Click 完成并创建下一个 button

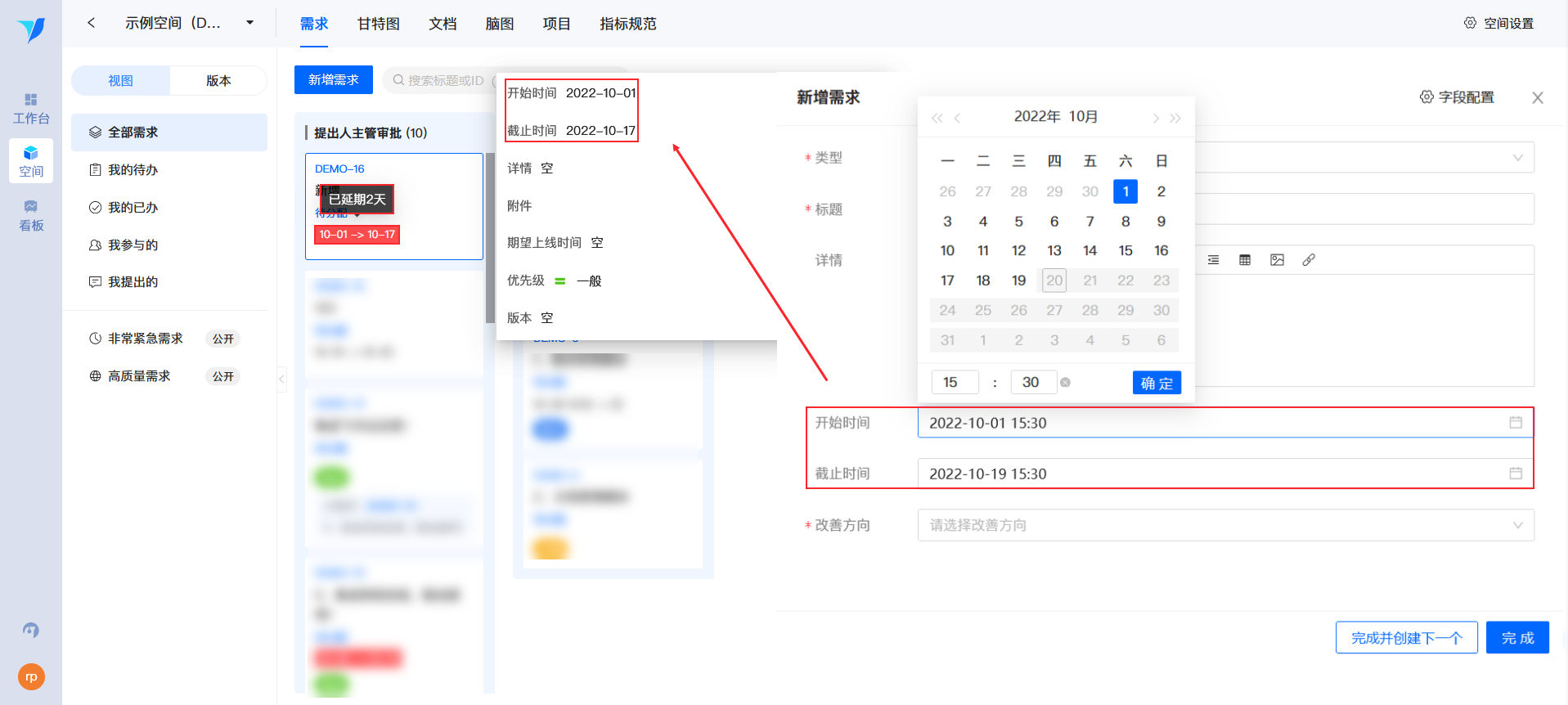pyautogui.click(x=1407, y=637)
